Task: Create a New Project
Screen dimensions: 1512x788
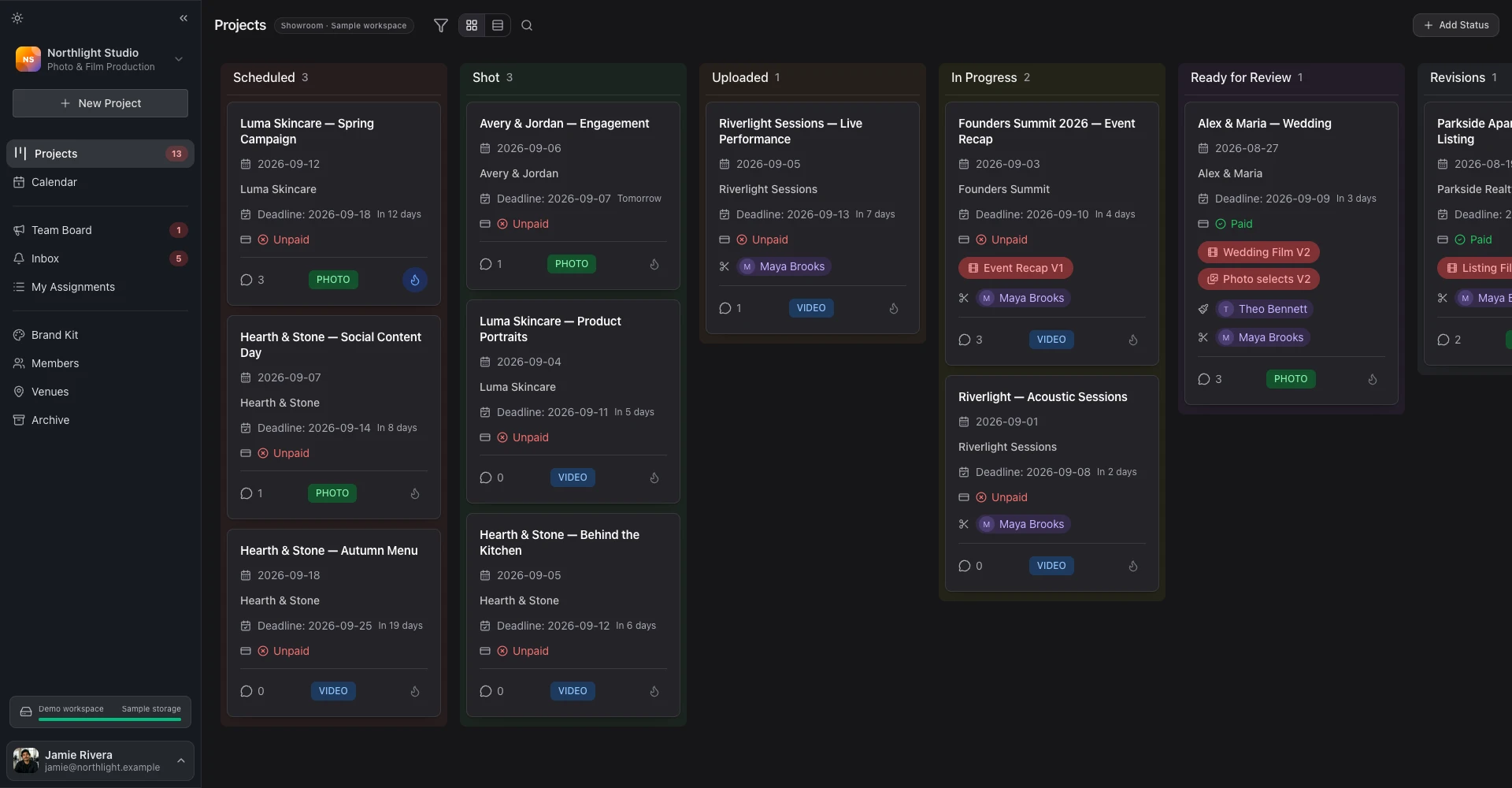Action: pos(100,103)
